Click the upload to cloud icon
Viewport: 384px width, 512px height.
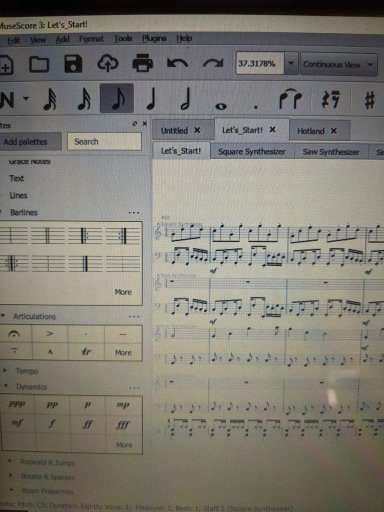(x=108, y=63)
